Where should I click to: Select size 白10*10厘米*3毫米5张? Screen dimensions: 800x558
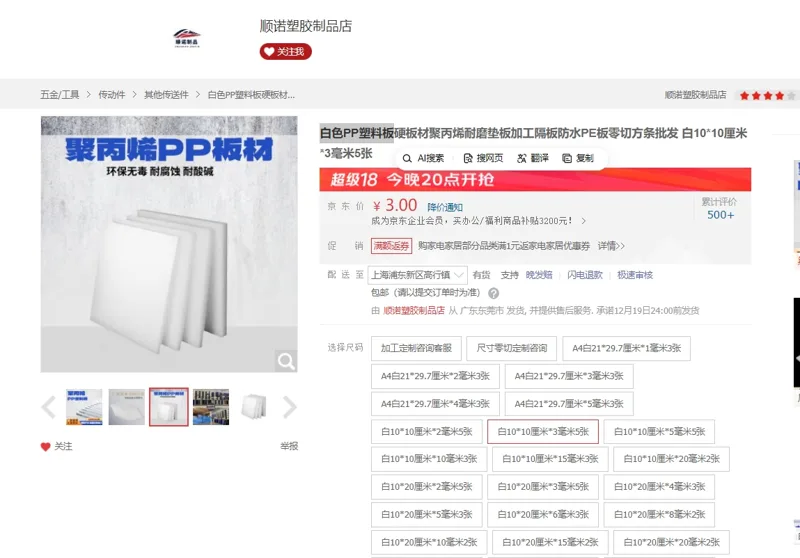click(x=543, y=432)
